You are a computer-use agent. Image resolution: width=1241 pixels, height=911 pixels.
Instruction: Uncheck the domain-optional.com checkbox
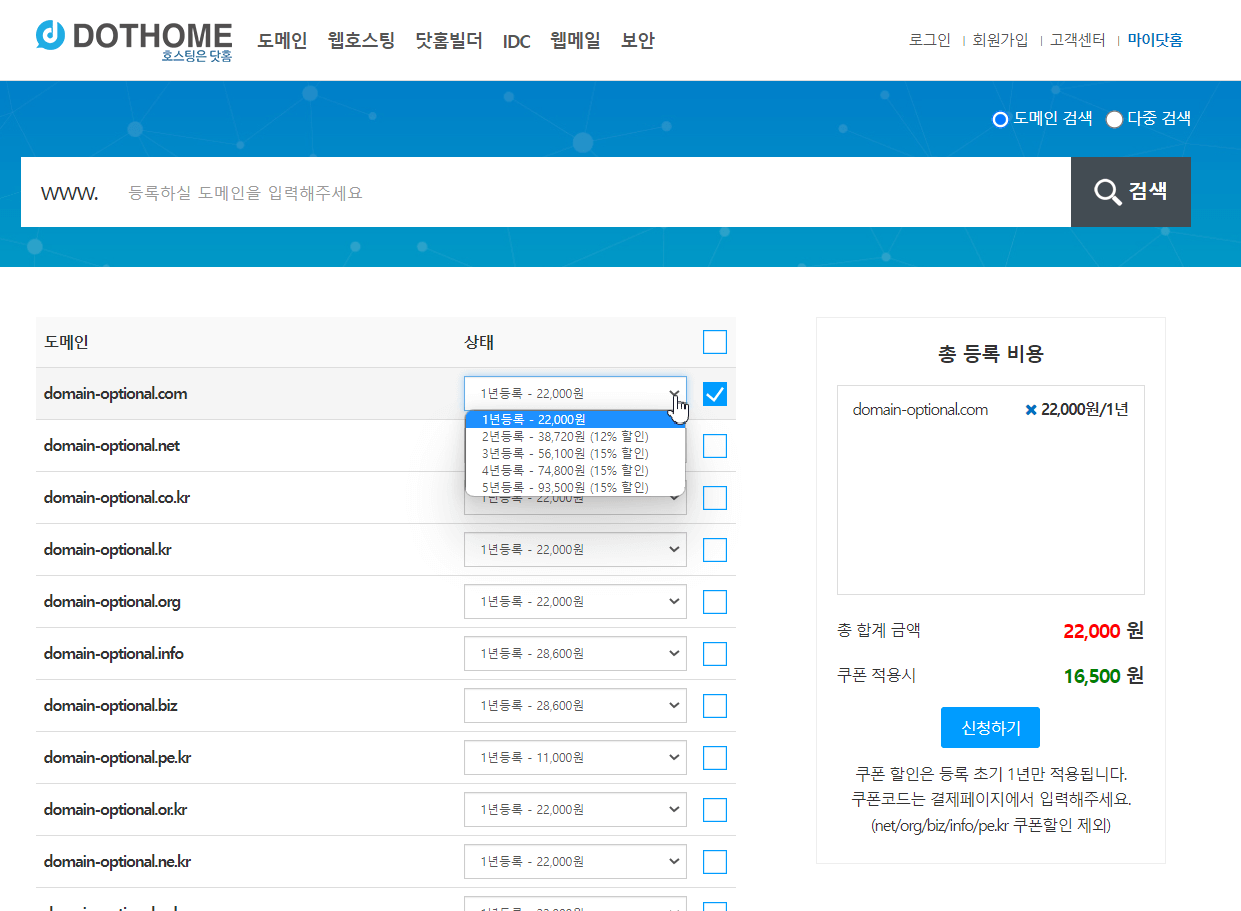[714, 393]
